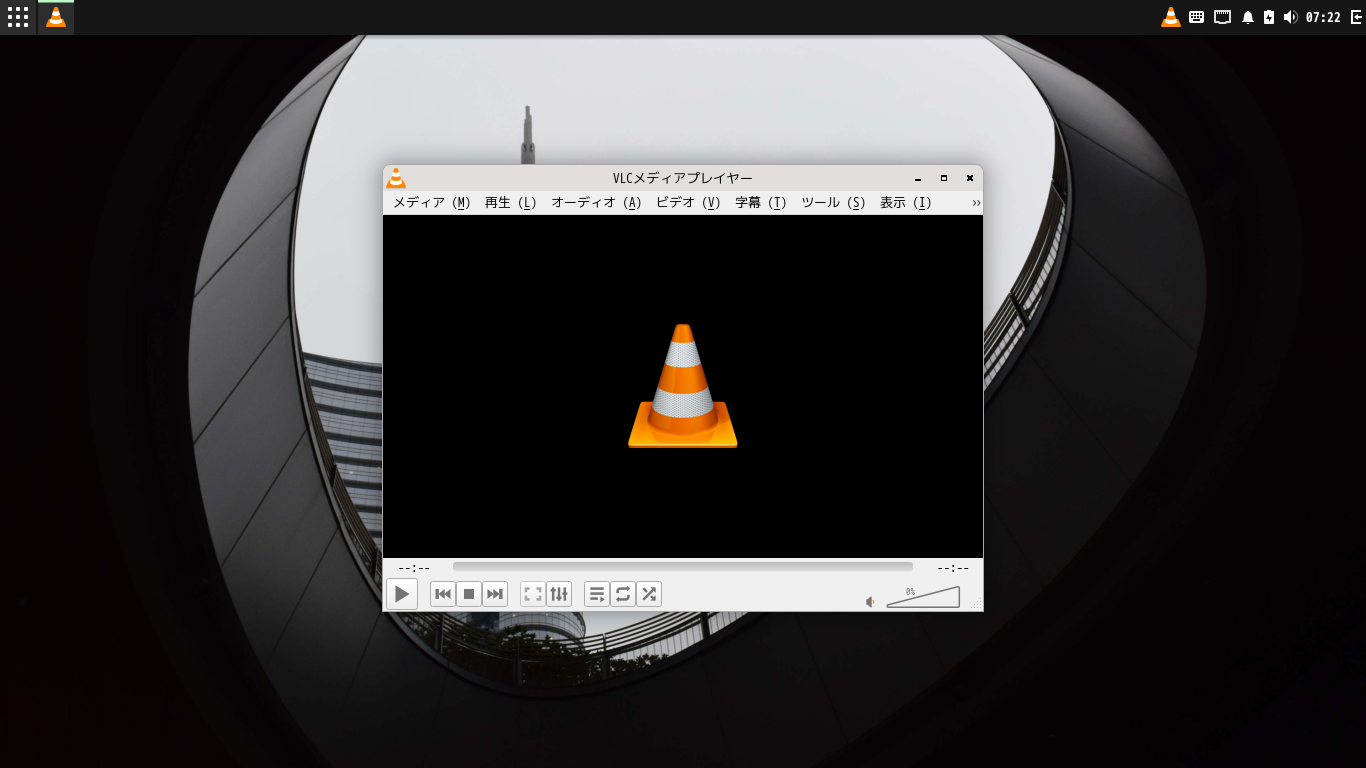Toggle the remaining time label right of seek bar
Viewport: 1366px width, 768px height.
[x=953, y=568]
